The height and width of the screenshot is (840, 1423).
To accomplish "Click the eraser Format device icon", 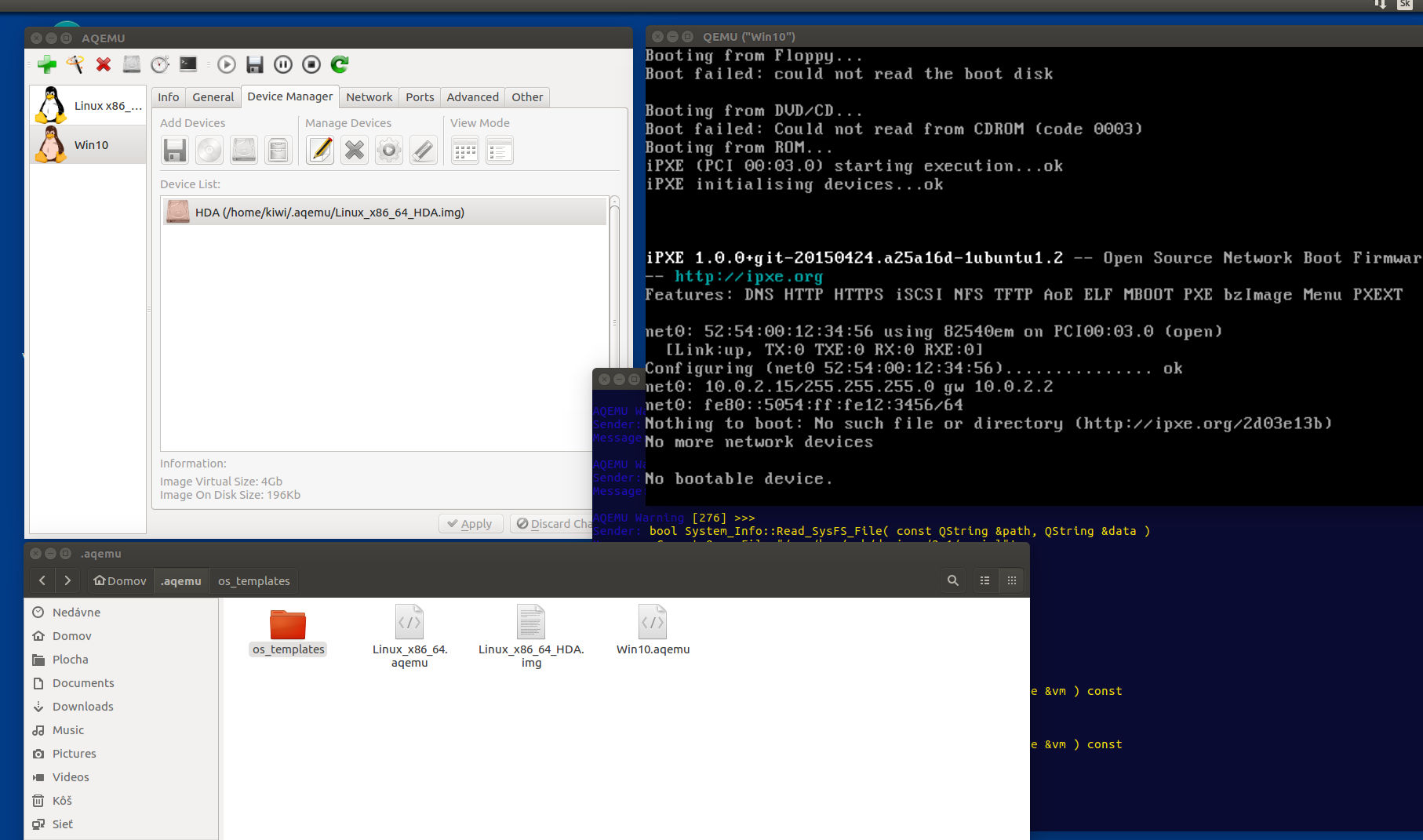I will click(424, 150).
